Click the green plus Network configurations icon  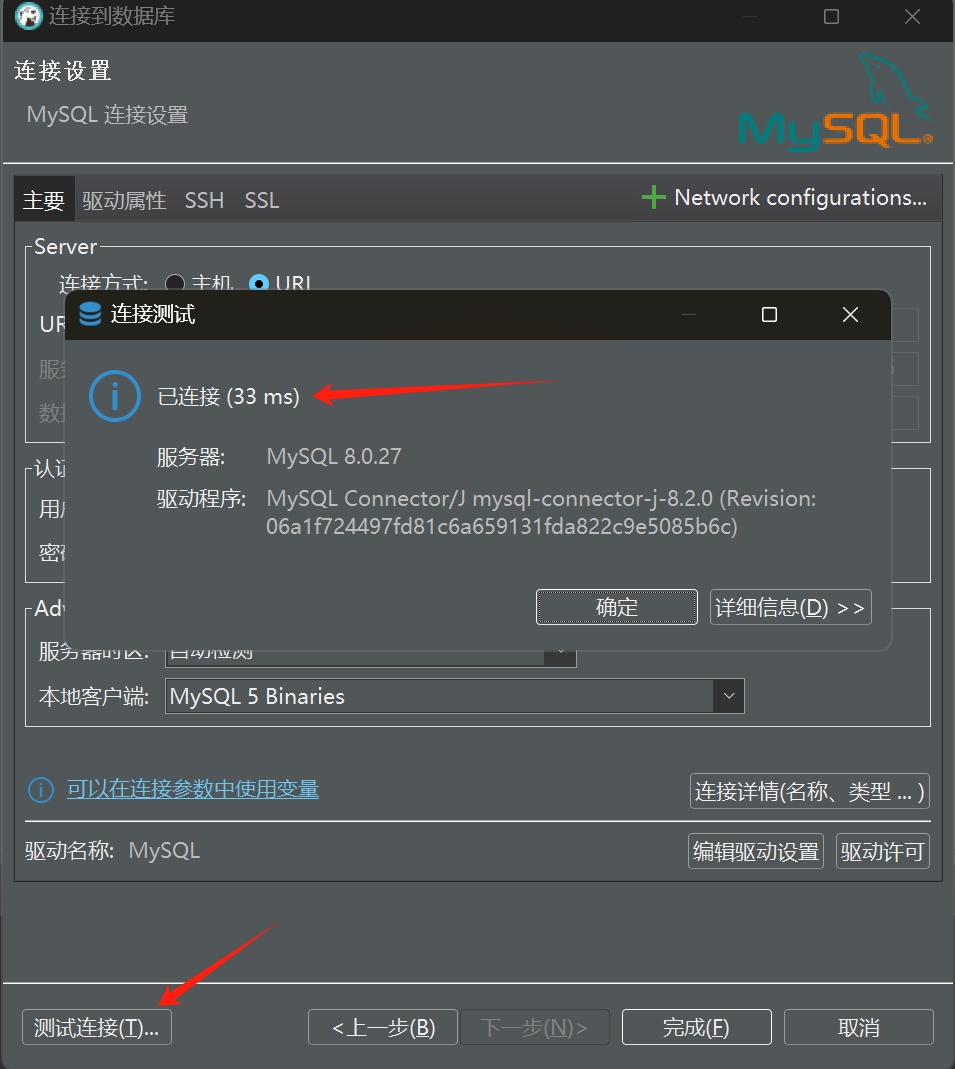tap(653, 198)
